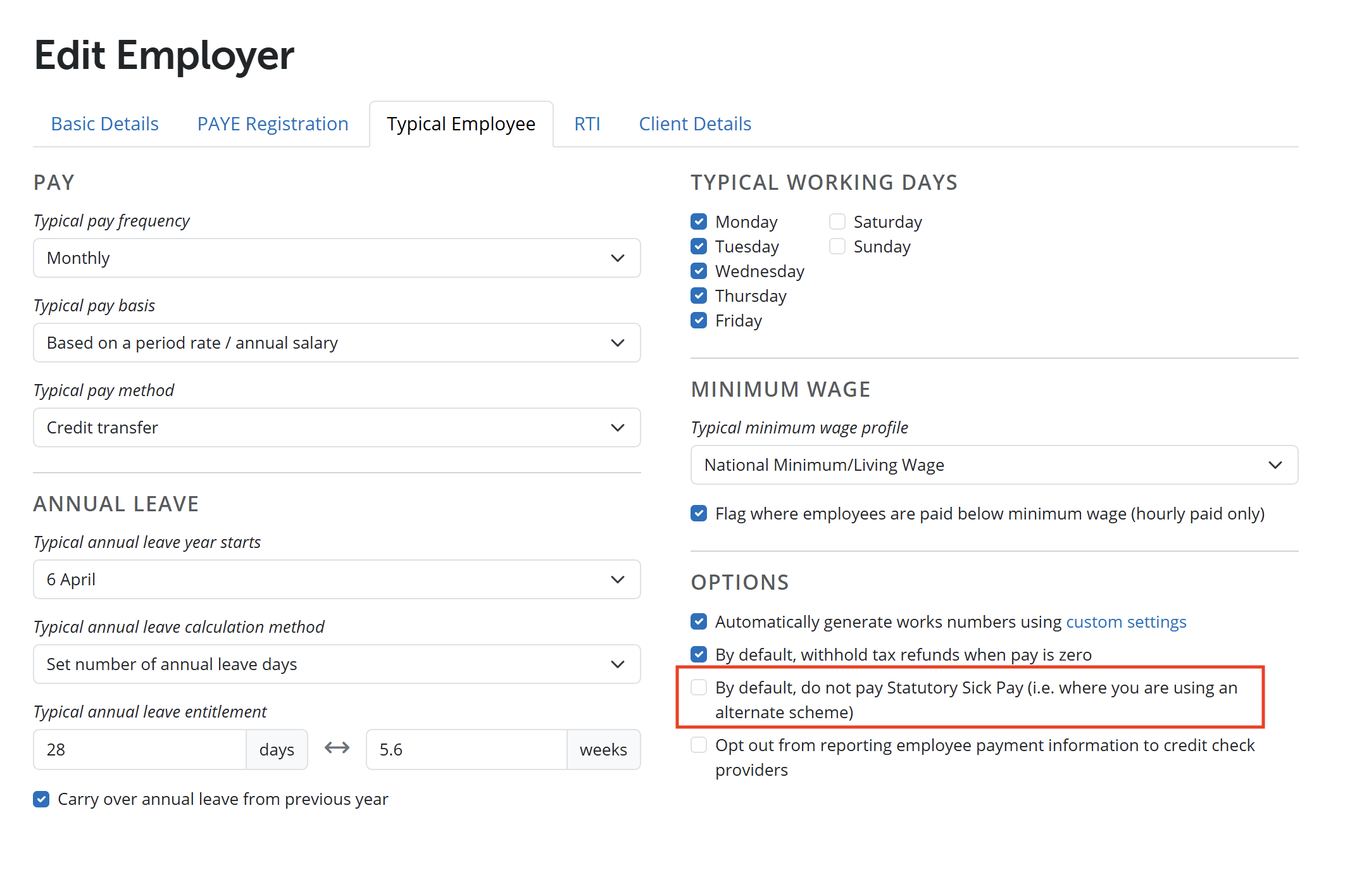Enable Saturday as a working day

837,221
